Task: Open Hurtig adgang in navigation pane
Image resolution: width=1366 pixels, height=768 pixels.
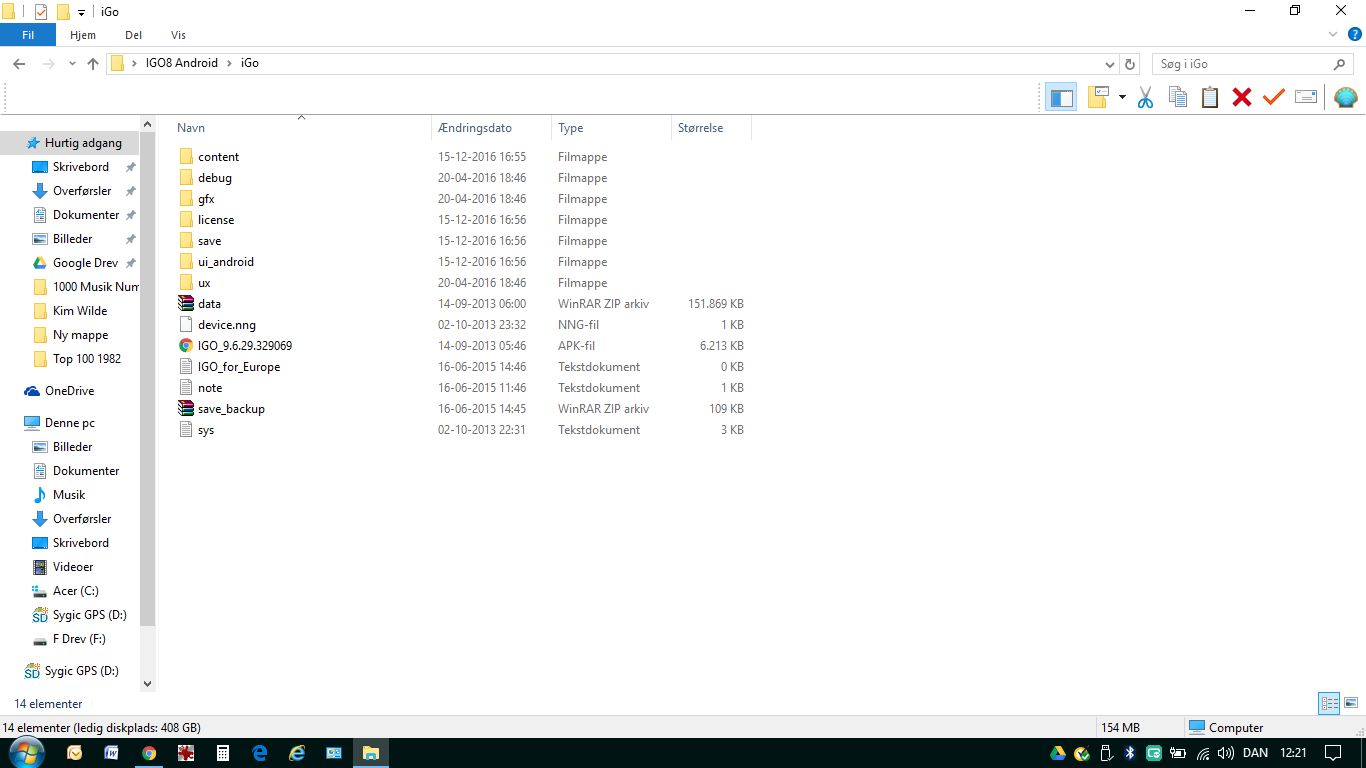Action: point(83,143)
